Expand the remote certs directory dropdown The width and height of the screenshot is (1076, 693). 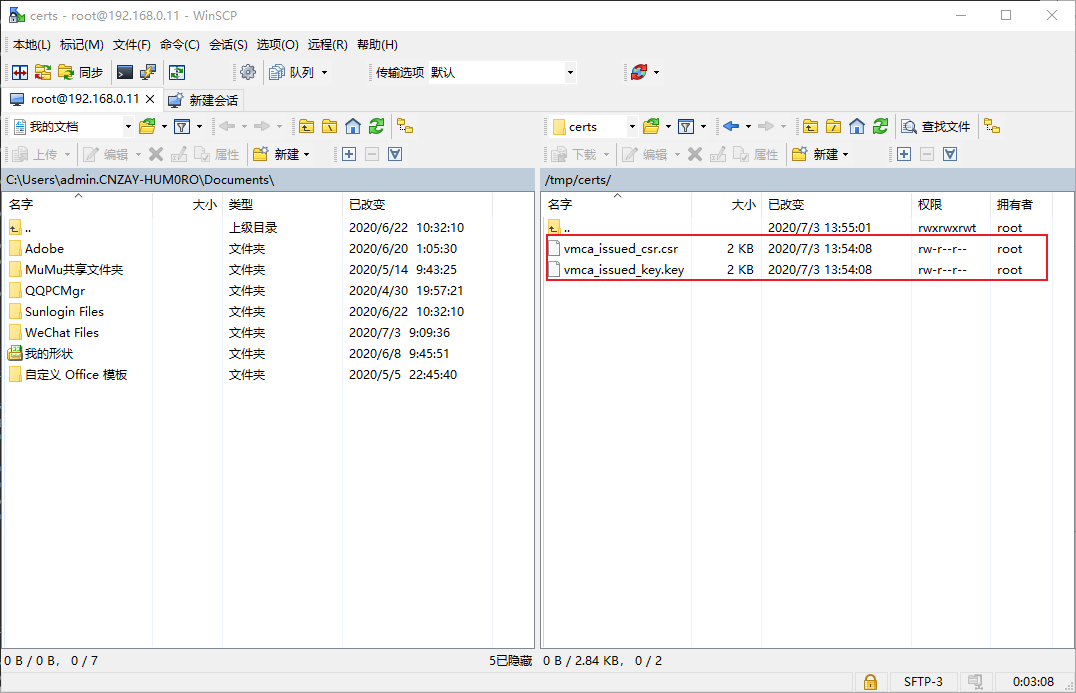pos(633,126)
